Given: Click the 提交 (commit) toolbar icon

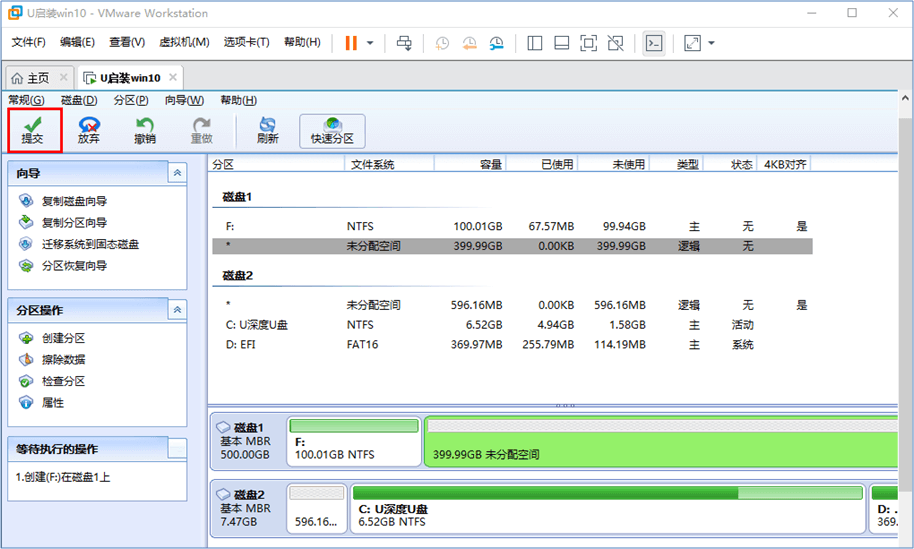Looking at the screenshot, I should click(33, 131).
